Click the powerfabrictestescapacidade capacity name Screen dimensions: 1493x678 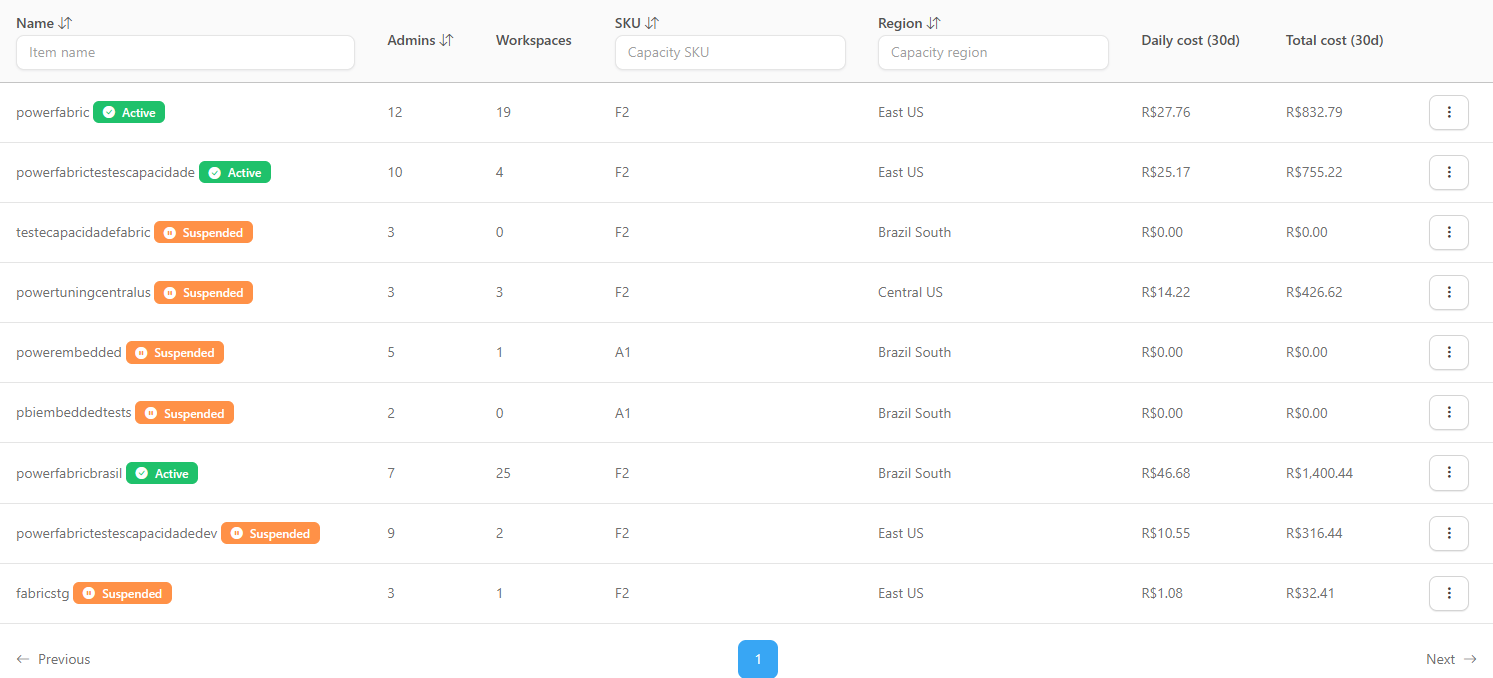tap(105, 172)
